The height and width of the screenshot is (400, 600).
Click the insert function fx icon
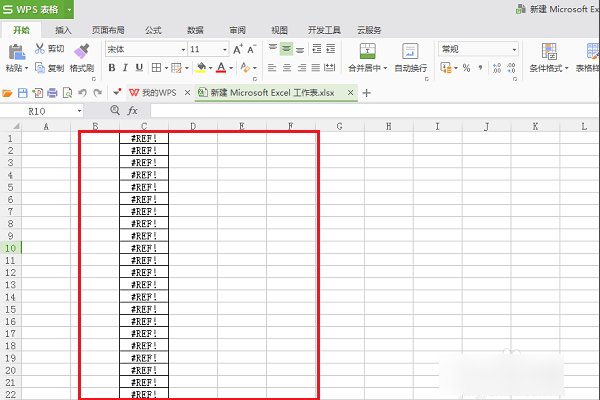click(x=132, y=111)
